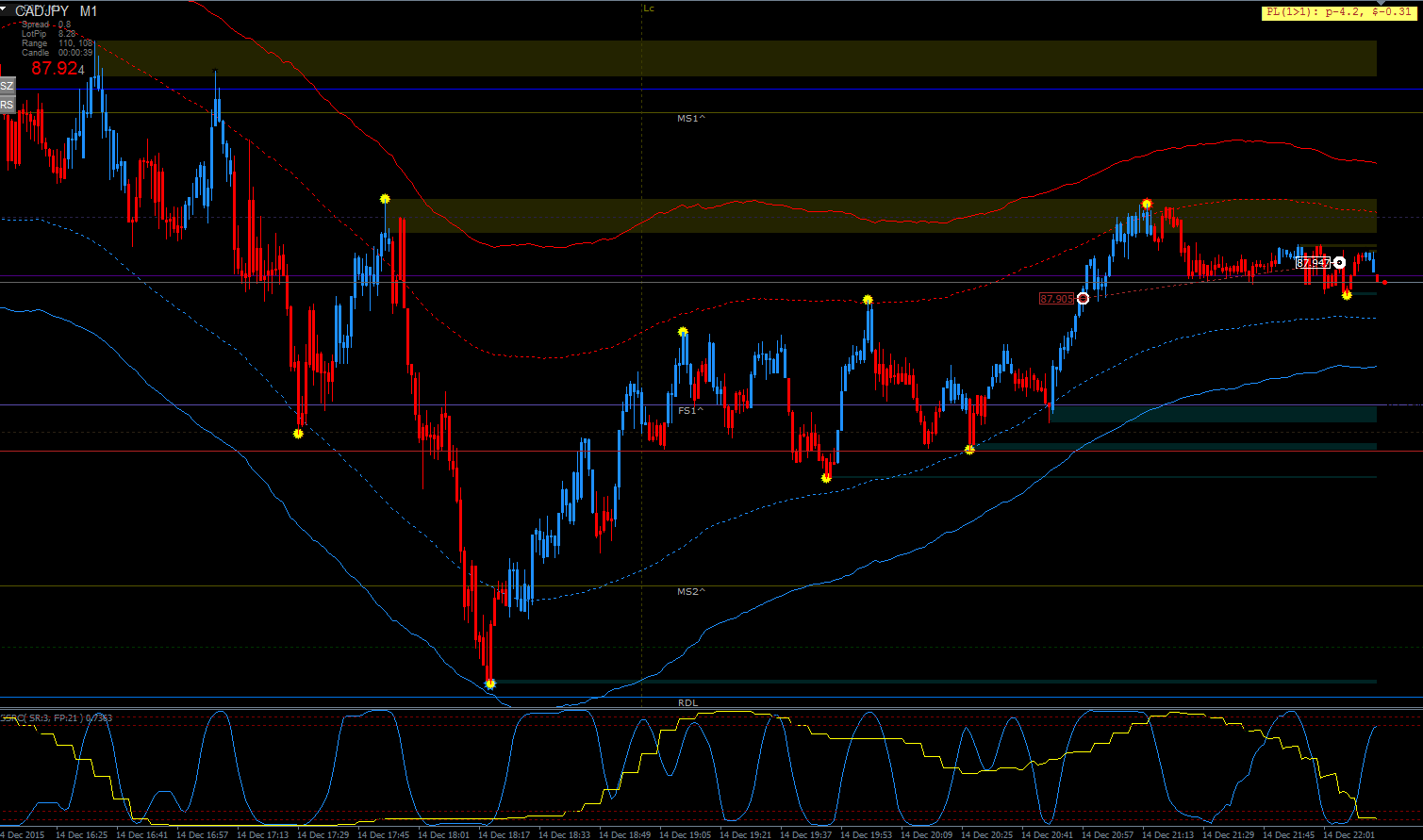Click the 14 Dec 18:17 time label
This screenshot has height=840, width=1423.
click(x=505, y=834)
